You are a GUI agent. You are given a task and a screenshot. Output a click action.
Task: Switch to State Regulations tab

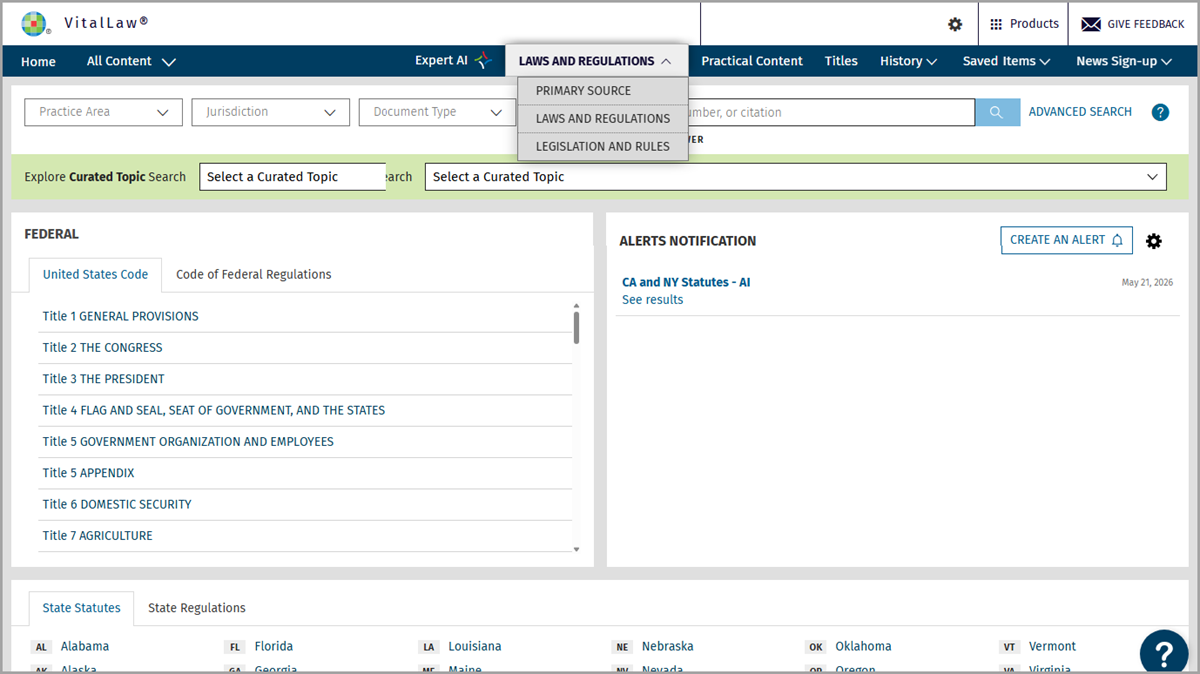click(197, 607)
